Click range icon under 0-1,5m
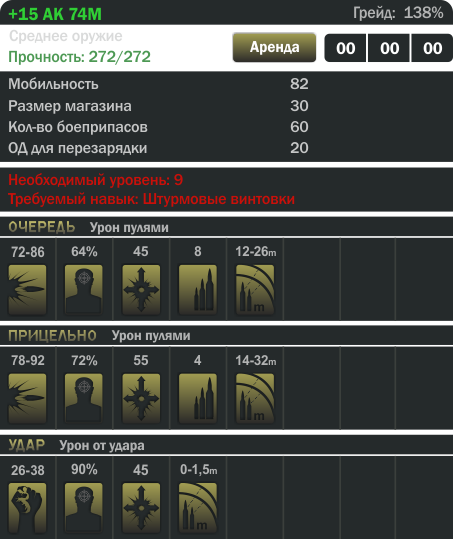 [198, 508]
